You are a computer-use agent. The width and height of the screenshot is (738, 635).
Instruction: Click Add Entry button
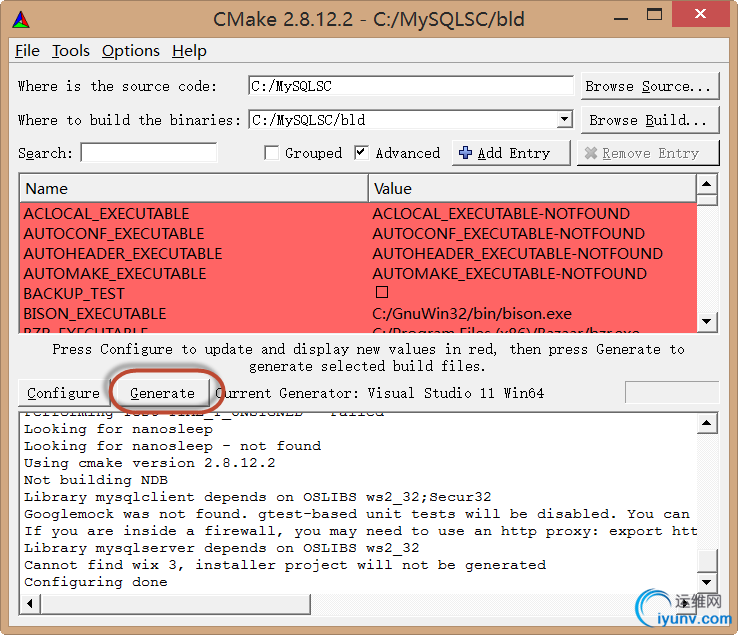(x=511, y=153)
